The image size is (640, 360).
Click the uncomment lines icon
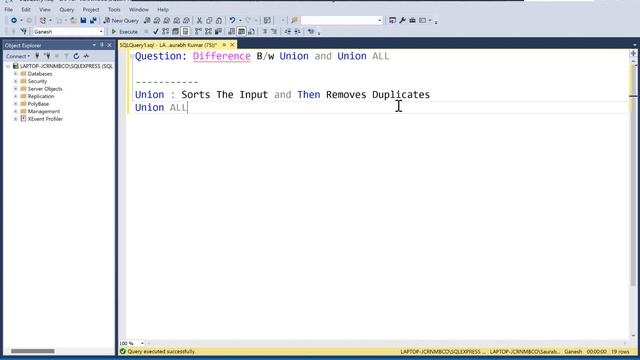(274, 31)
